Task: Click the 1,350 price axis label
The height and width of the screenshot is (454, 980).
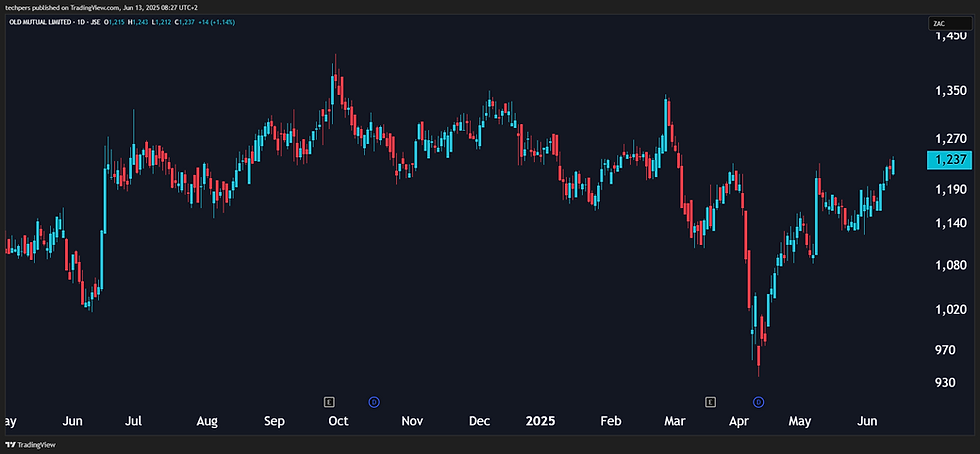Action: (x=951, y=91)
